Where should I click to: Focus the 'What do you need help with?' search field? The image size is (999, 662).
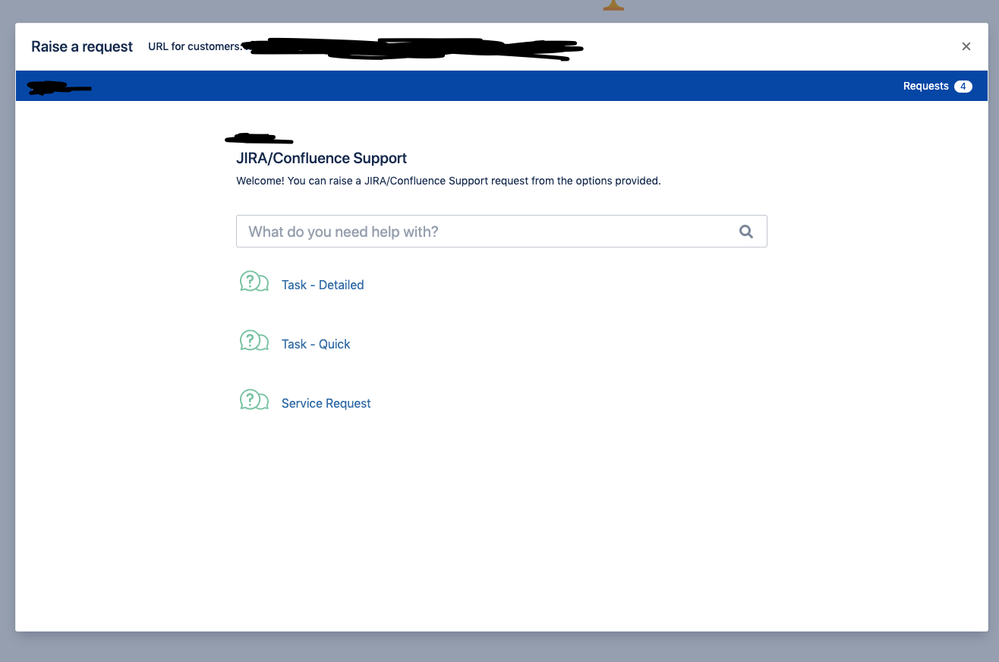[x=501, y=231]
